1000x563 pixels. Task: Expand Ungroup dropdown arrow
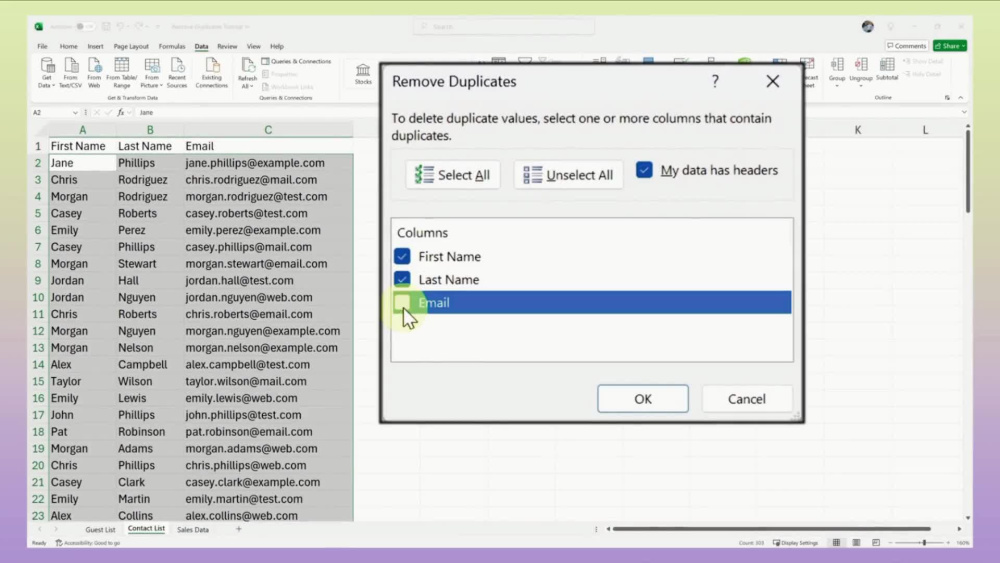[x=861, y=86]
